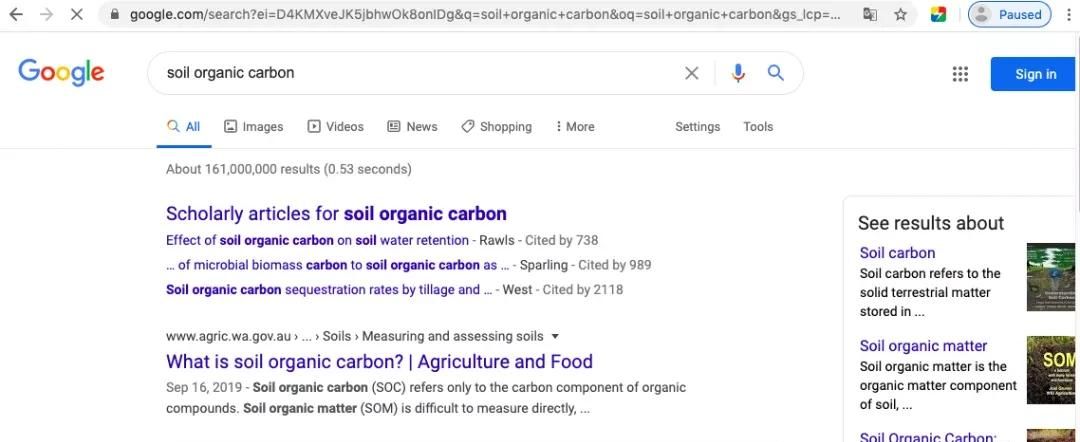1080x442 pixels.
Task: Expand the dropdown arrow beside agric.wa.gov.au URL
Action: [x=556, y=337]
